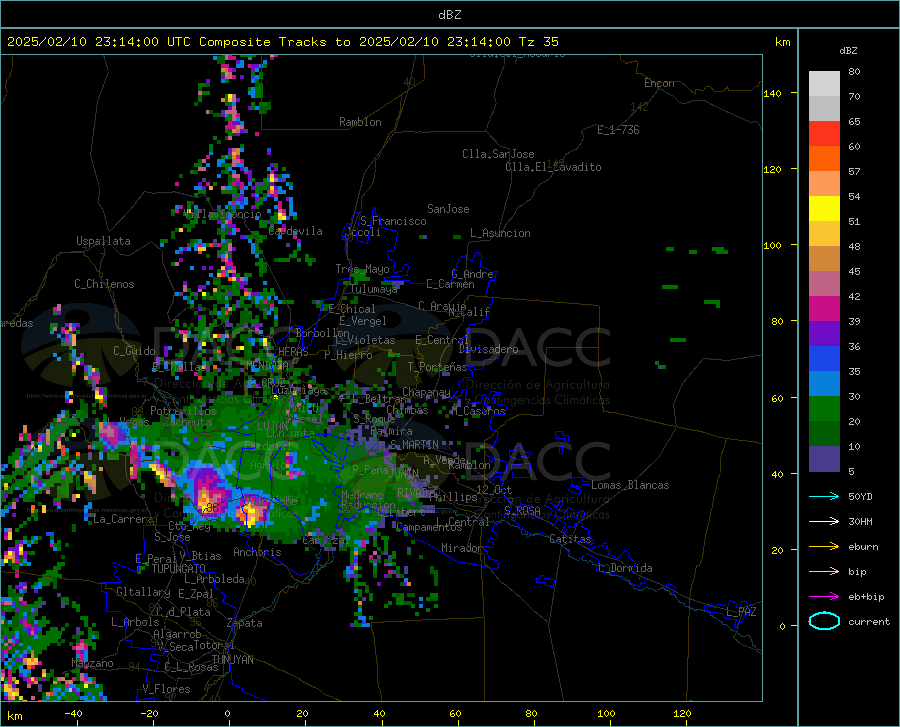
Task: Click the Divisadero map label
Action: (488, 349)
